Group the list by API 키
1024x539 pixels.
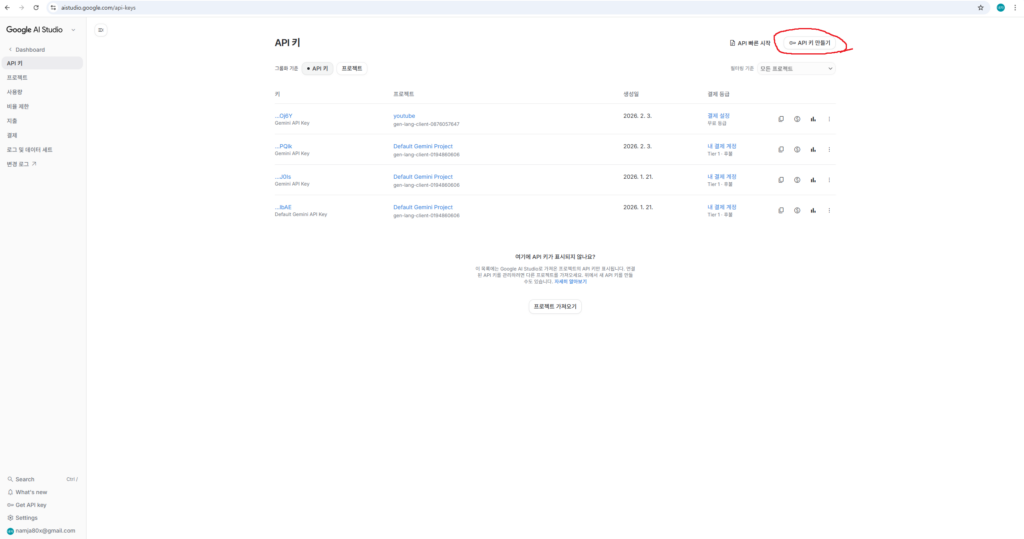tap(317, 68)
